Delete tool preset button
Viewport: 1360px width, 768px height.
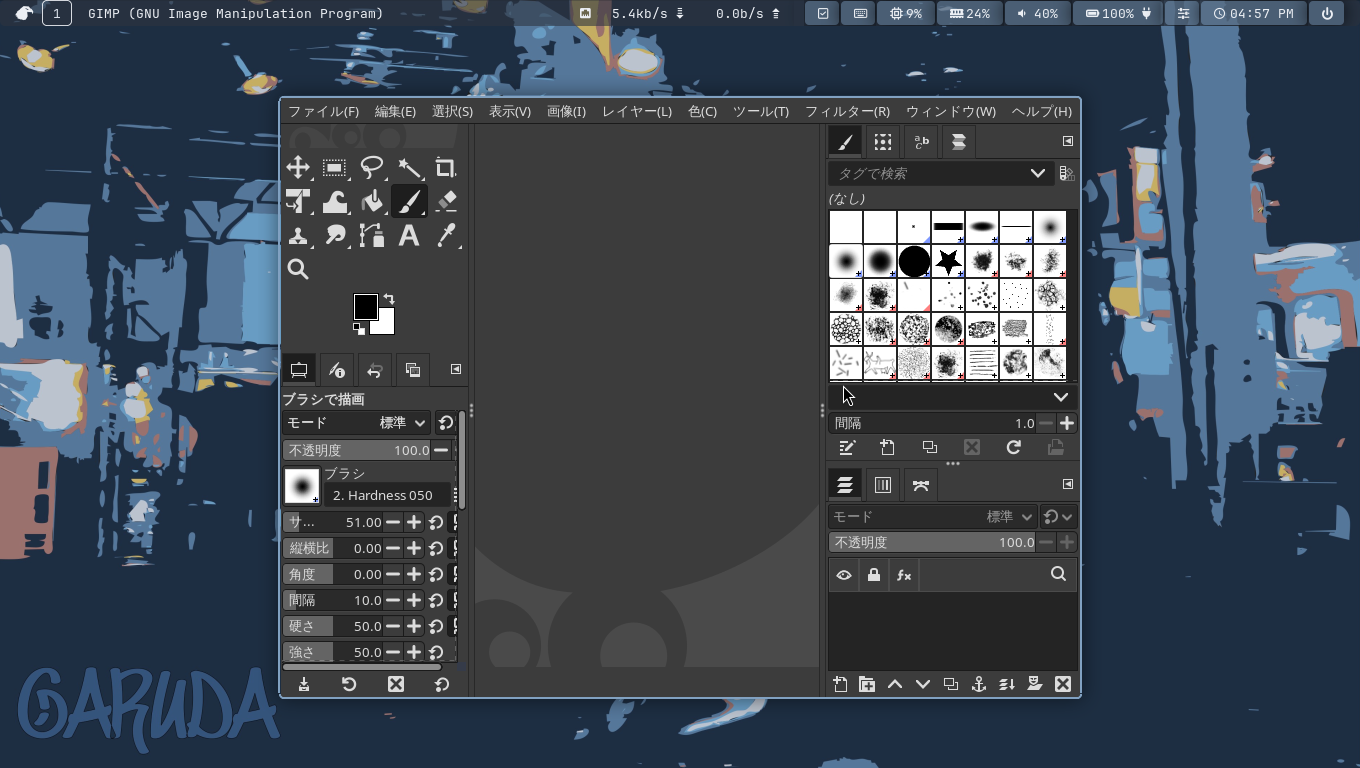point(396,684)
